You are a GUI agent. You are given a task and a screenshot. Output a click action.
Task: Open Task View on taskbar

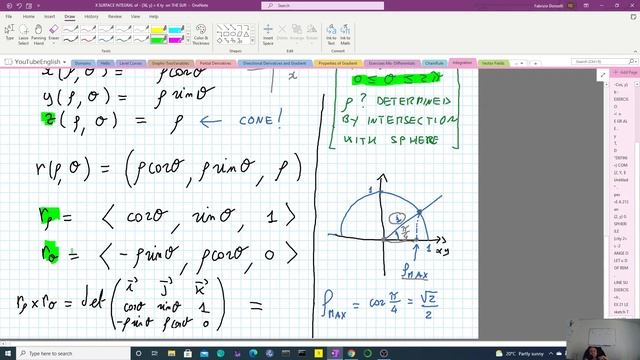click(155, 353)
